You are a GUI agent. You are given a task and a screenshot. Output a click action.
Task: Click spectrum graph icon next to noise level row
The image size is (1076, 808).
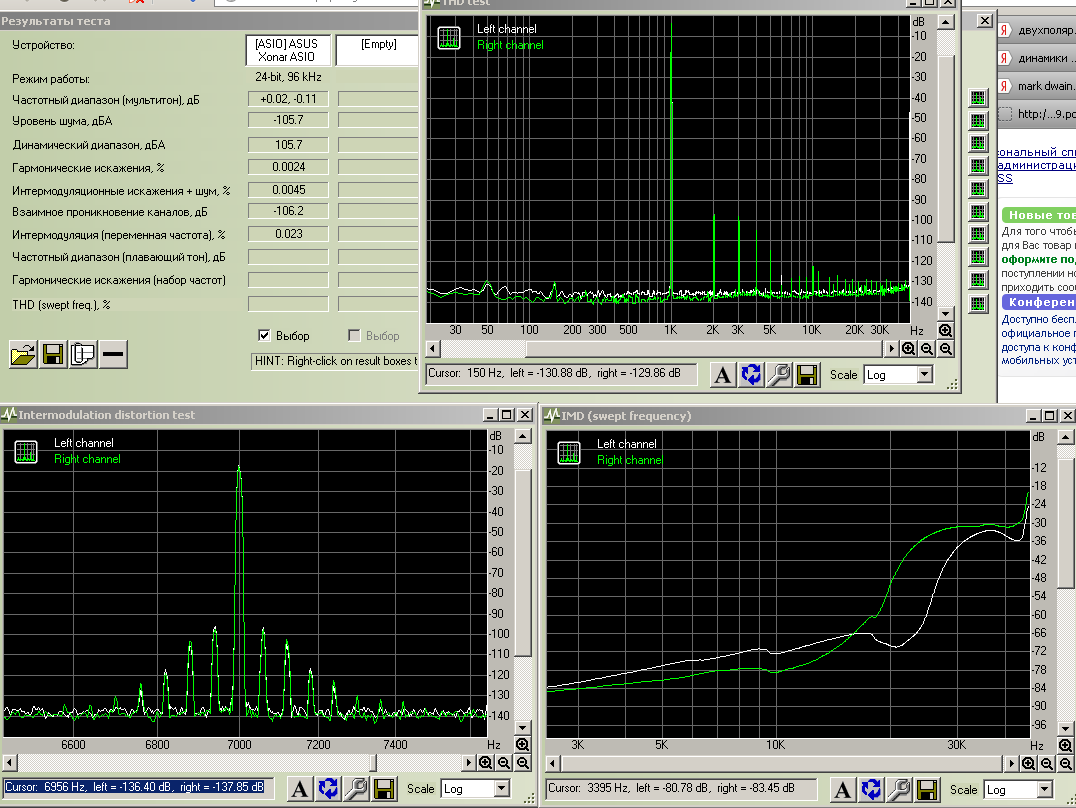click(x=978, y=120)
